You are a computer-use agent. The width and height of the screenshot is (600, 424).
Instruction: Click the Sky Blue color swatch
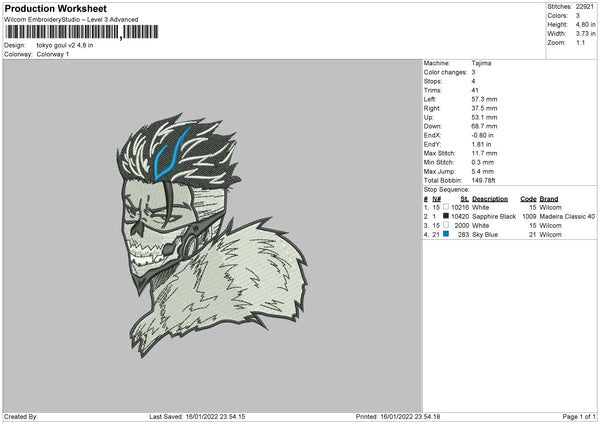click(446, 234)
